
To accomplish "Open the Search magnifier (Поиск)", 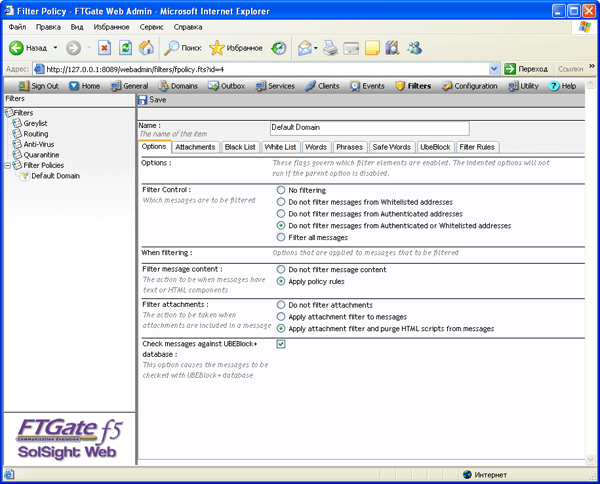I will pyautogui.click(x=183, y=48).
